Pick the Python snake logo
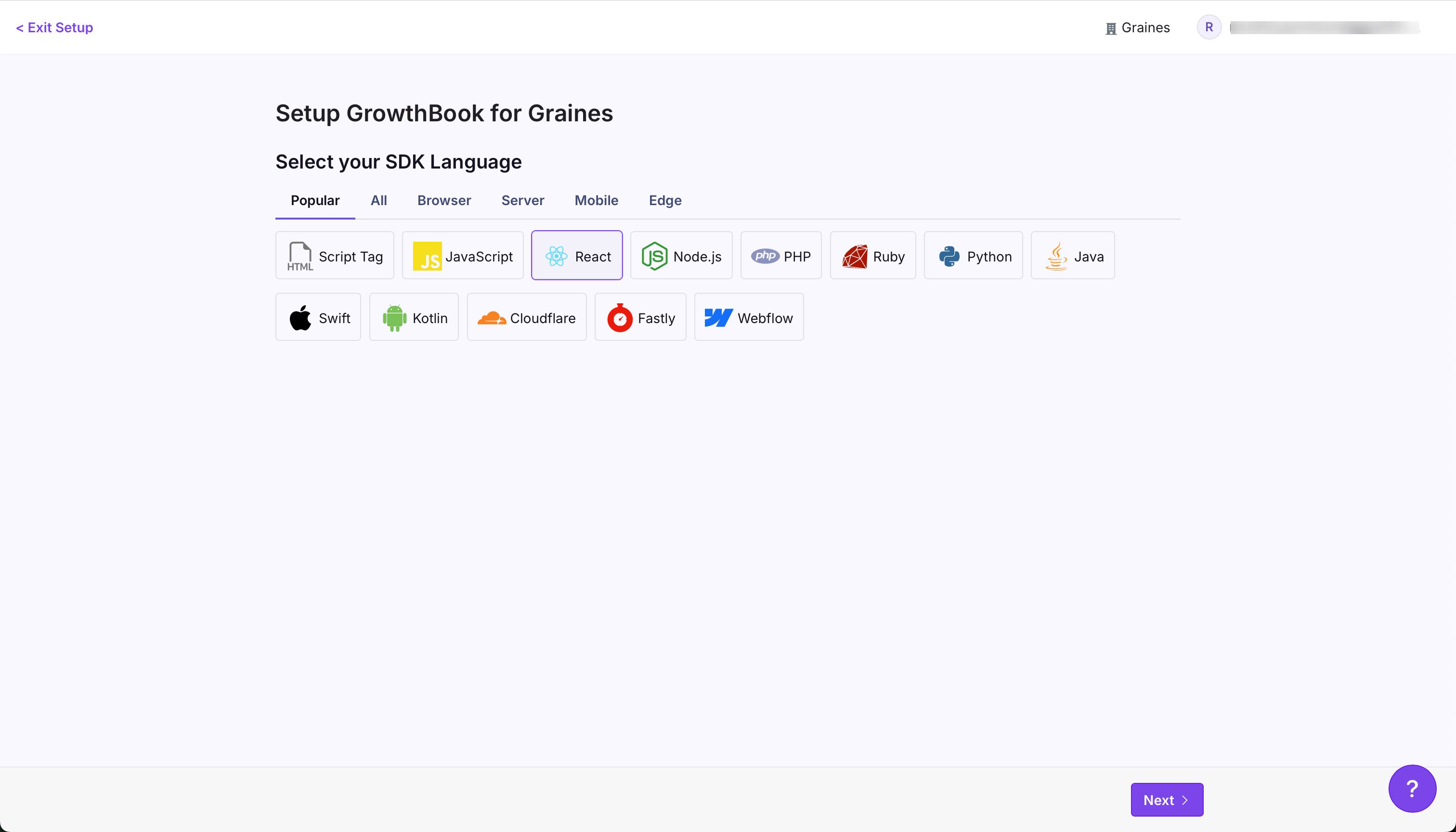The image size is (1456, 832). (x=949, y=256)
